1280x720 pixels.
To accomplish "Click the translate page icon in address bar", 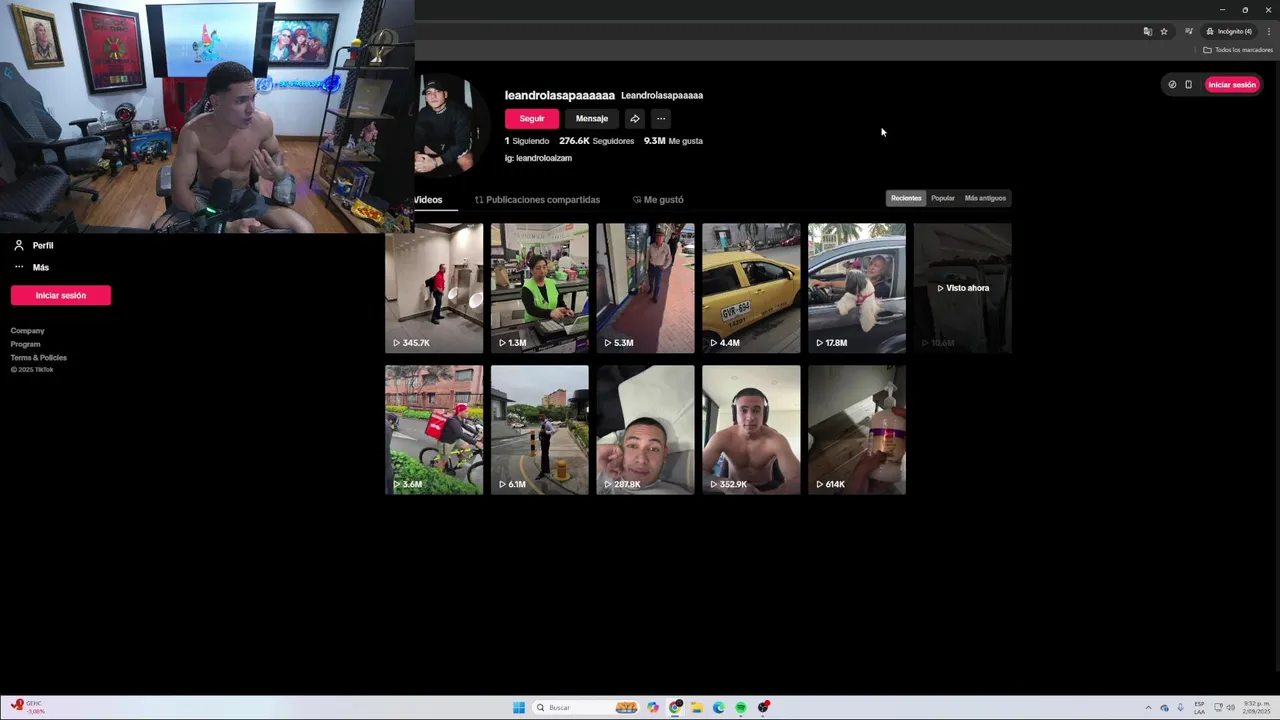I will pyautogui.click(x=1147, y=31).
